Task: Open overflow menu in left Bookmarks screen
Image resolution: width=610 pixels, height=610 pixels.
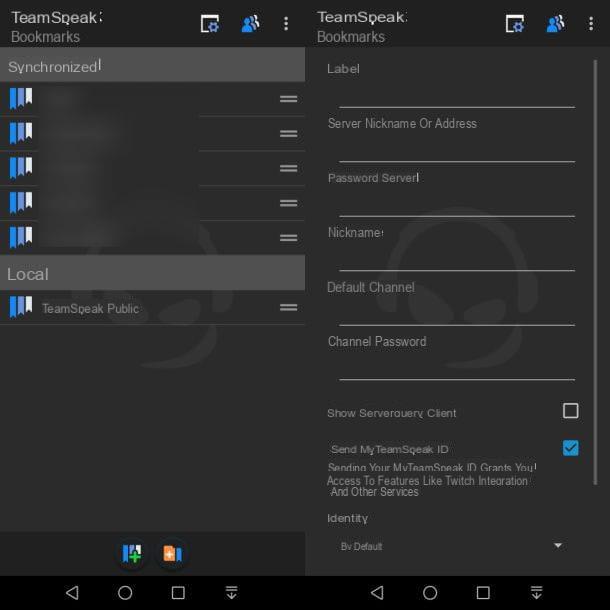Action: pyautogui.click(x=286, y=24)
